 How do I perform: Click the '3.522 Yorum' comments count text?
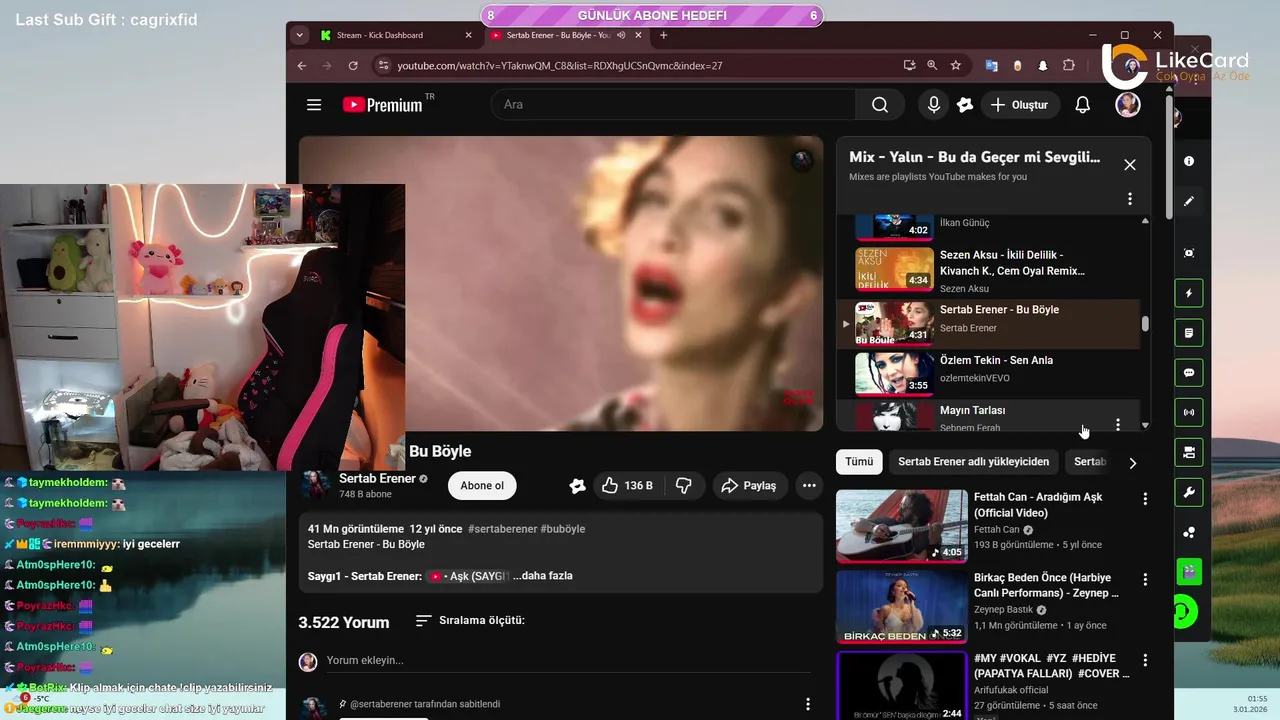point(343,622)
